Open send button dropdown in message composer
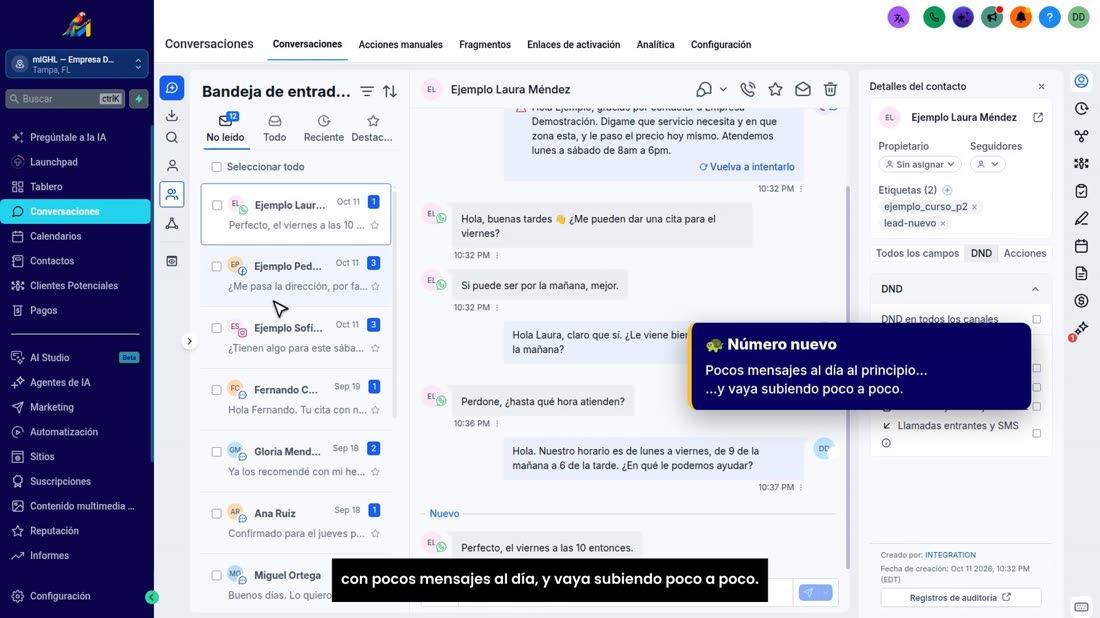Viewport: 1100px width, 618px height. pos(826,593)
